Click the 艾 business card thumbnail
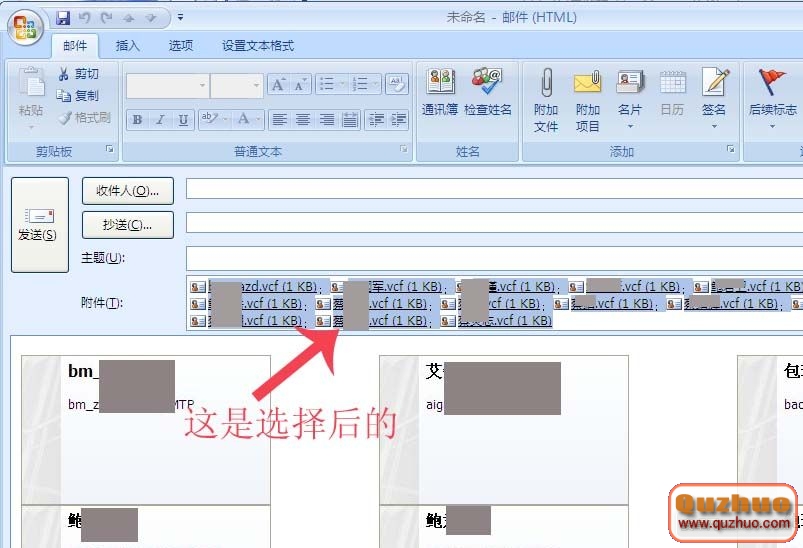 [504, 430]
